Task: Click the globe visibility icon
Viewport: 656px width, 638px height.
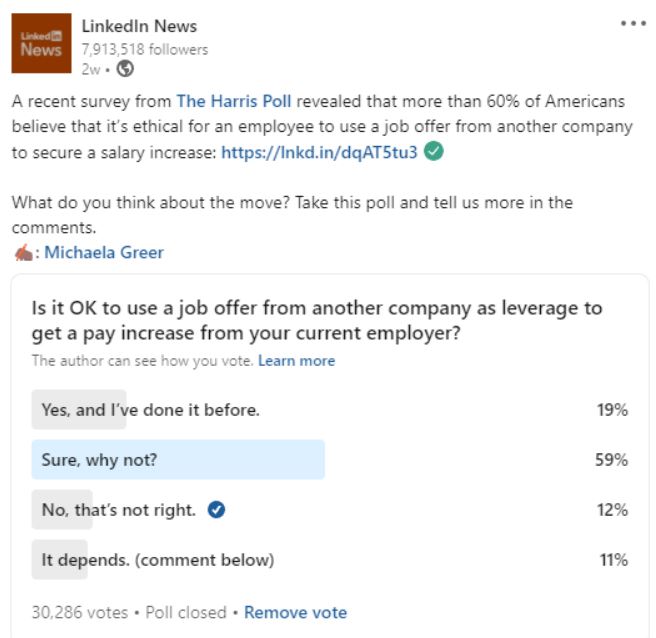Action: (125, 69)
